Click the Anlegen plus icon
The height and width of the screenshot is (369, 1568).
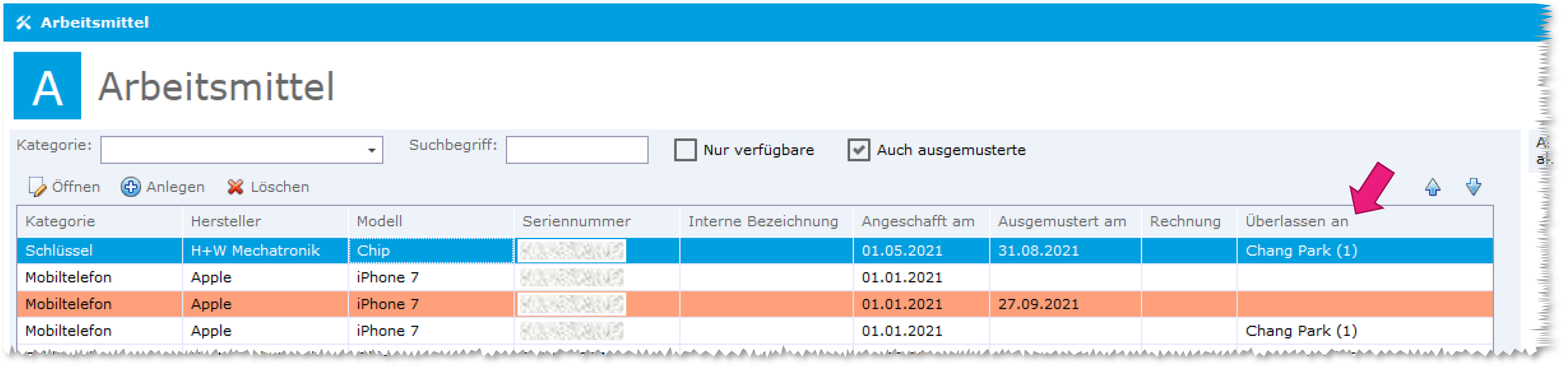tap(130, 187)
